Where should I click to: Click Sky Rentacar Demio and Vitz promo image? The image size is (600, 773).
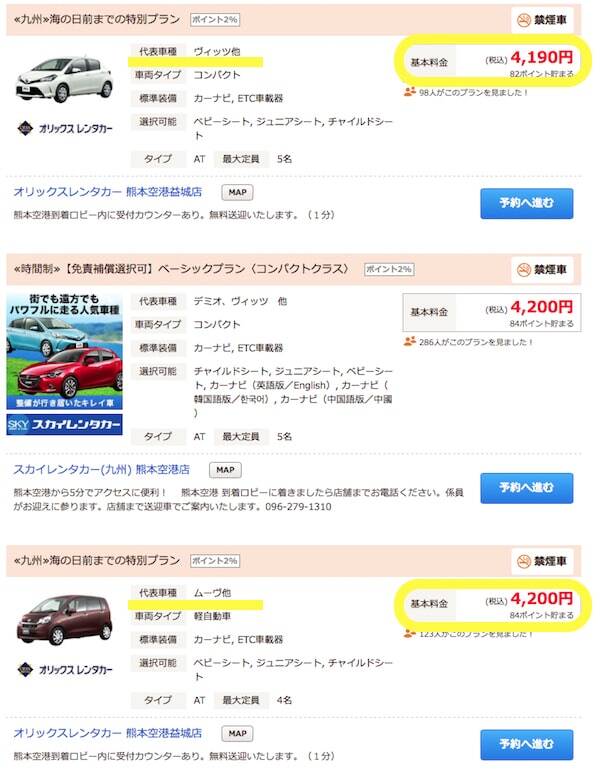click(65, 351)
